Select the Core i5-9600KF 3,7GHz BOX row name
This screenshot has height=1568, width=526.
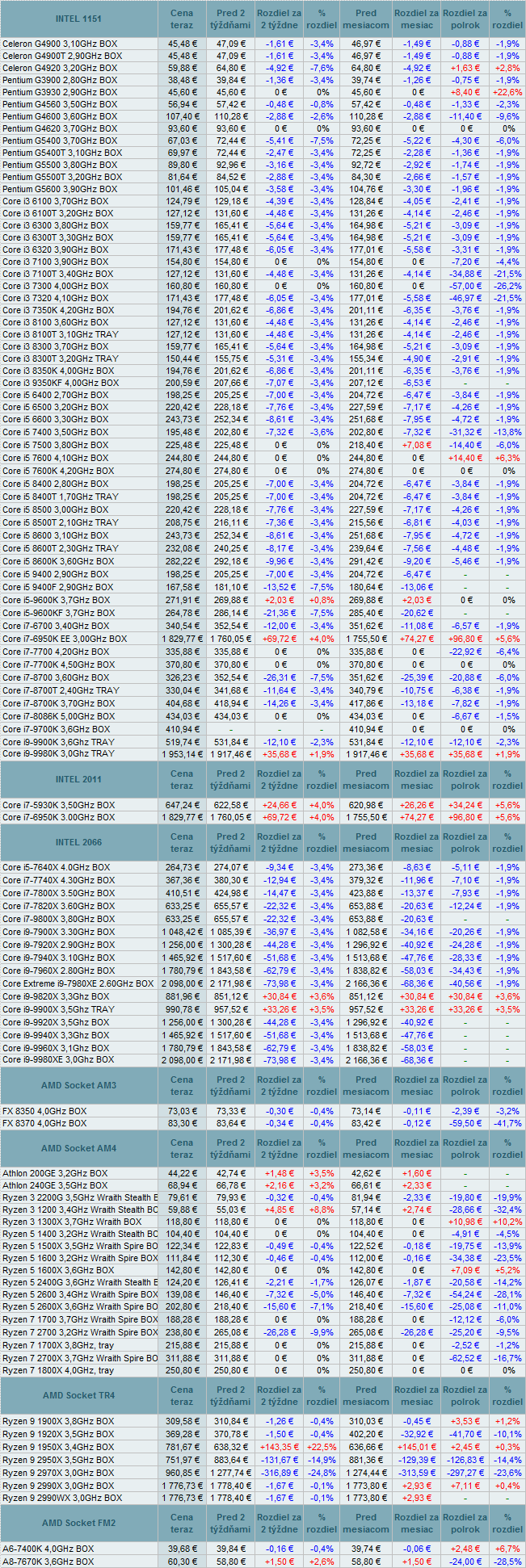59,613
